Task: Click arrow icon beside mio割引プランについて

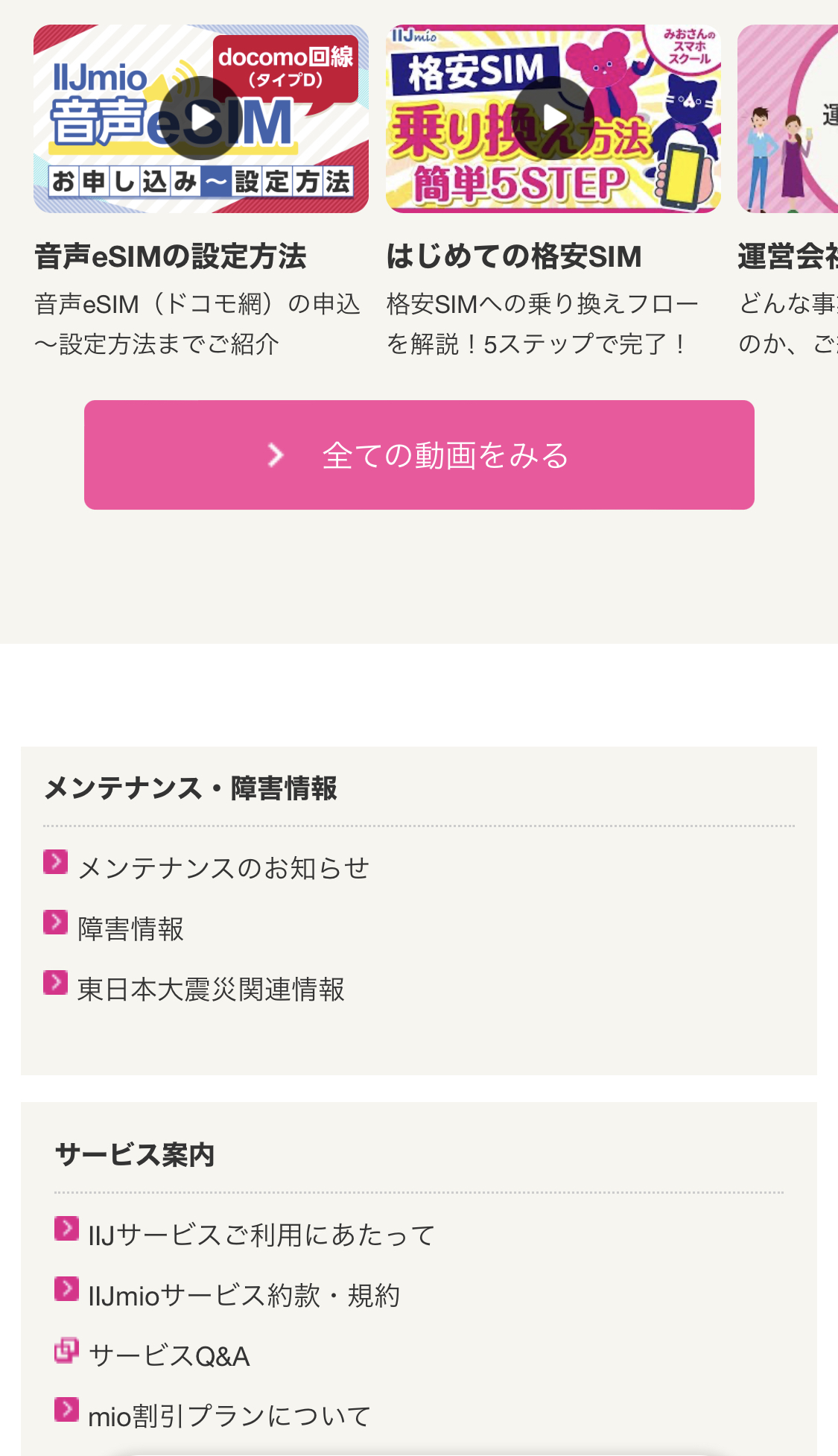Action: 66,1410
